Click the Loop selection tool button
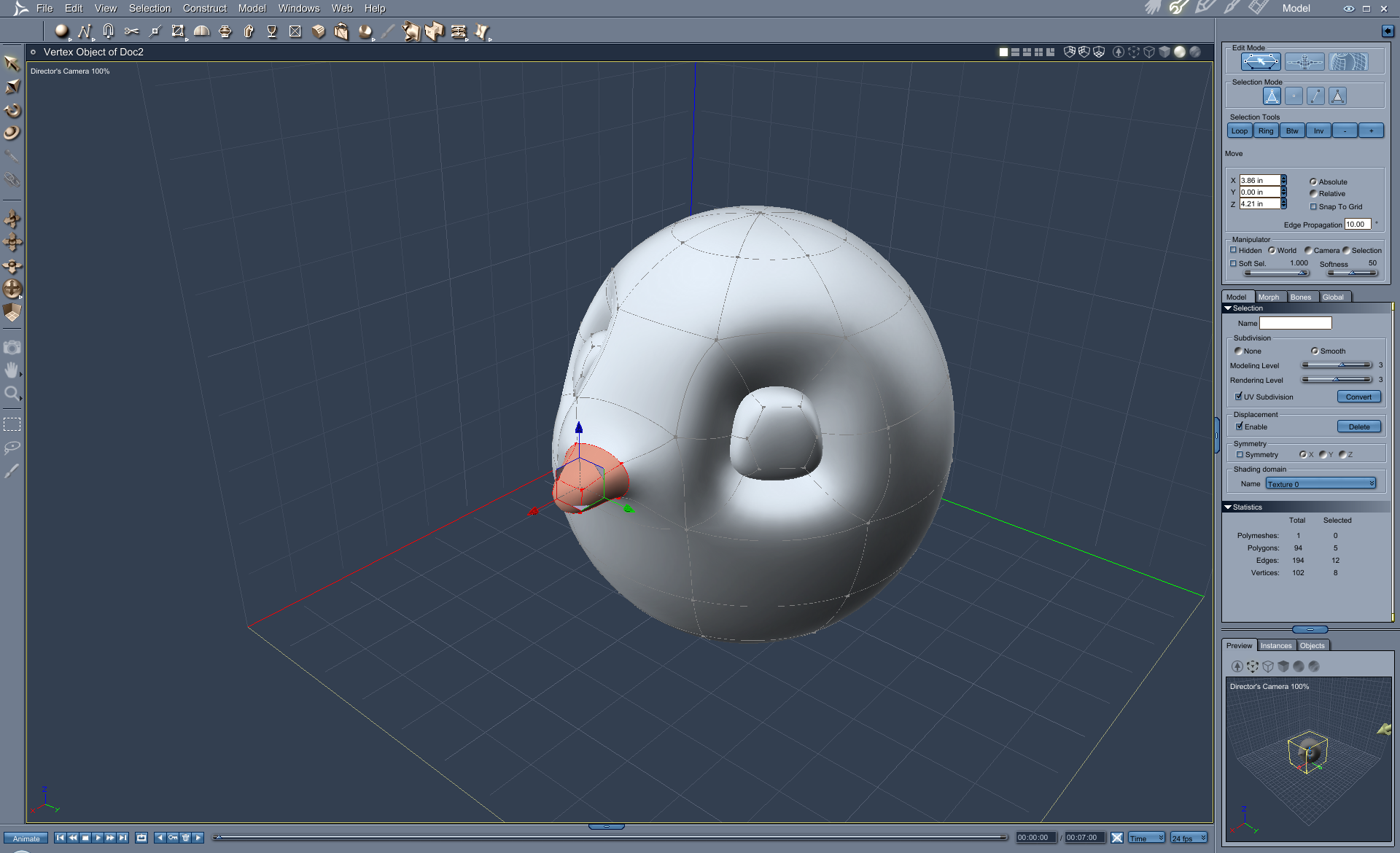The width and height of the screenshot is (1400, 853). pyautogui.click(x=1239, y=131)
